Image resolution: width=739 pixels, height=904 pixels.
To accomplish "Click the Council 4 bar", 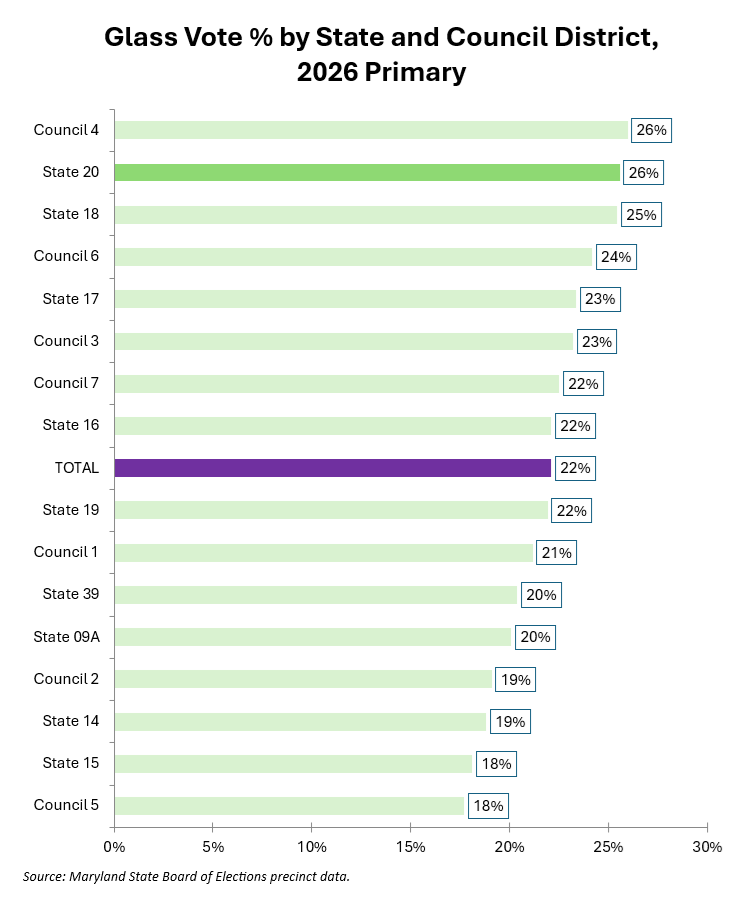I will 371,130.
